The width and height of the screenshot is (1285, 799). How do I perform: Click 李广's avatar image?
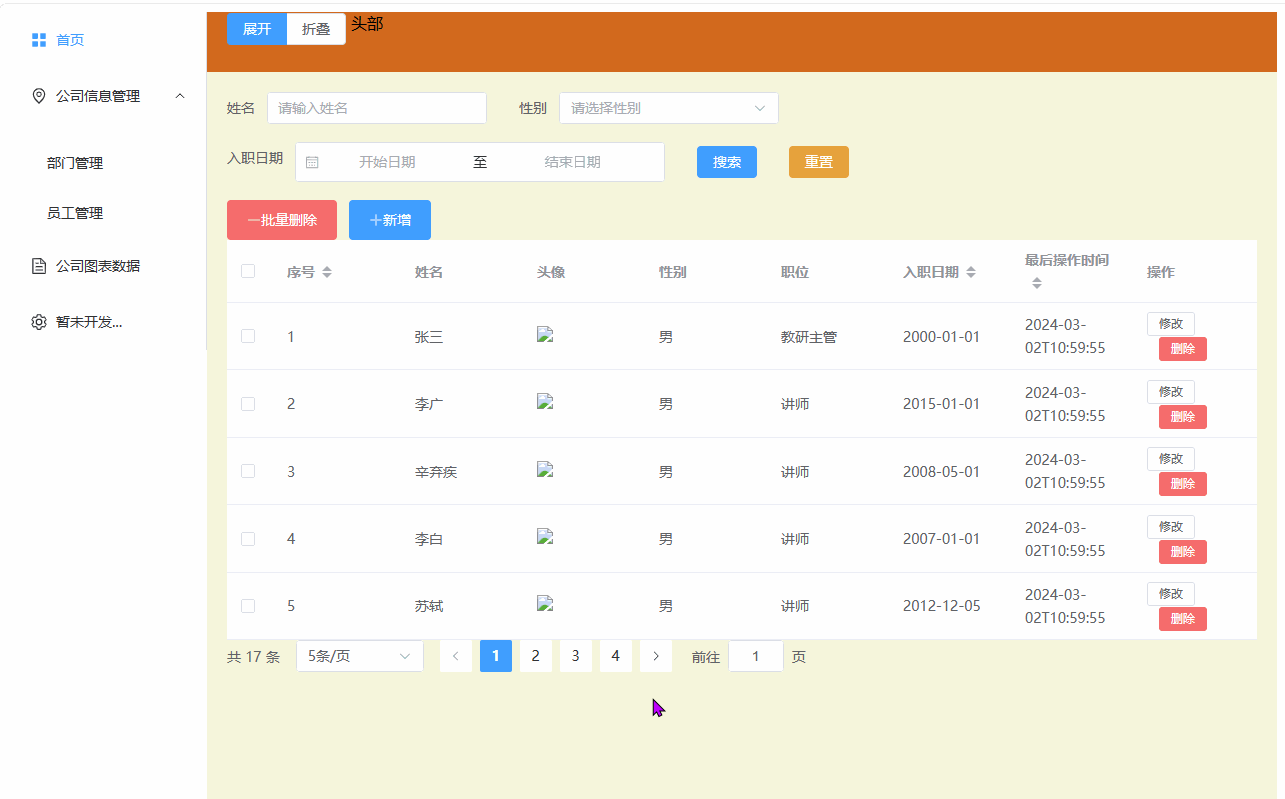[545, 402]
